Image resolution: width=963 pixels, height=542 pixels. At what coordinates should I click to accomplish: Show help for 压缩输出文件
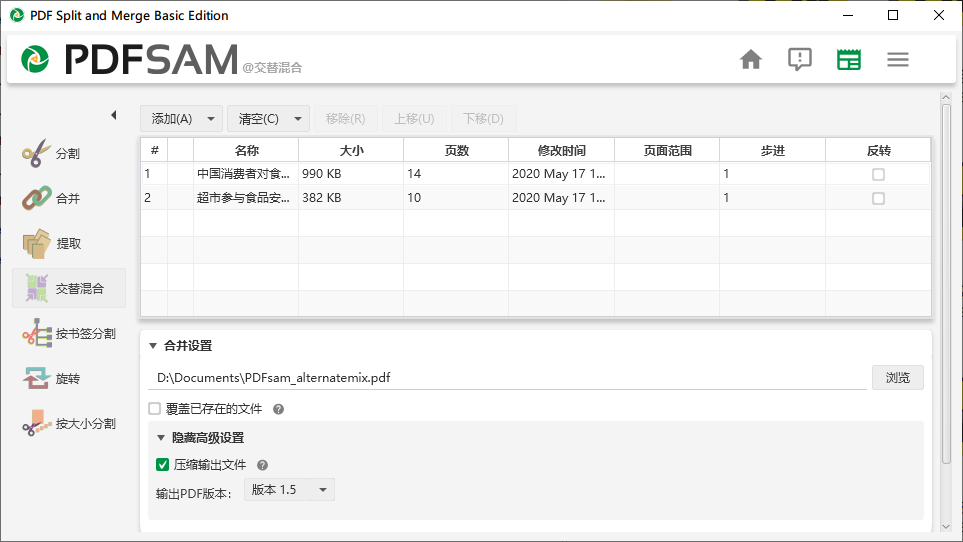pos(262,465)
